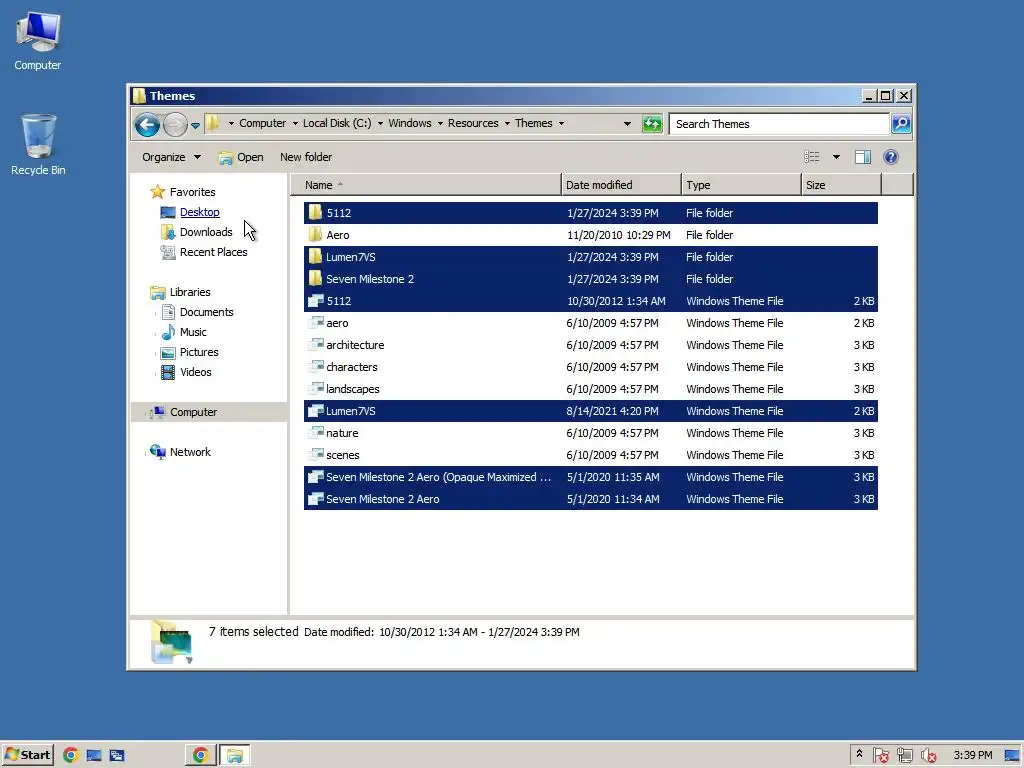
Task: Select Computer in the navigation pane
Action: pyautogui.click(x=193, y=412)
